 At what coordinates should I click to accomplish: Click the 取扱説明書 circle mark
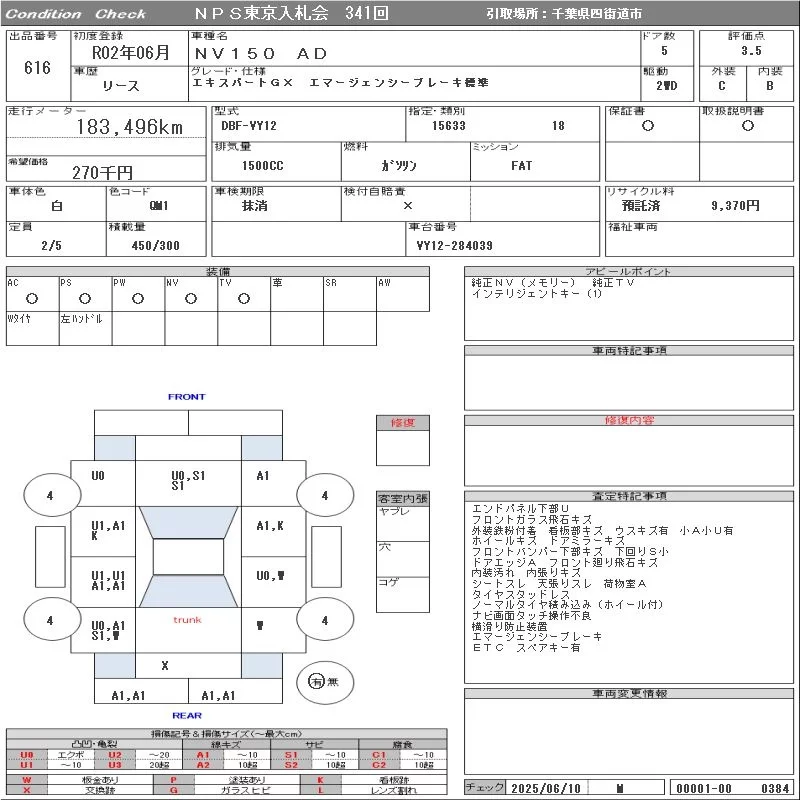tap(748, 126)
